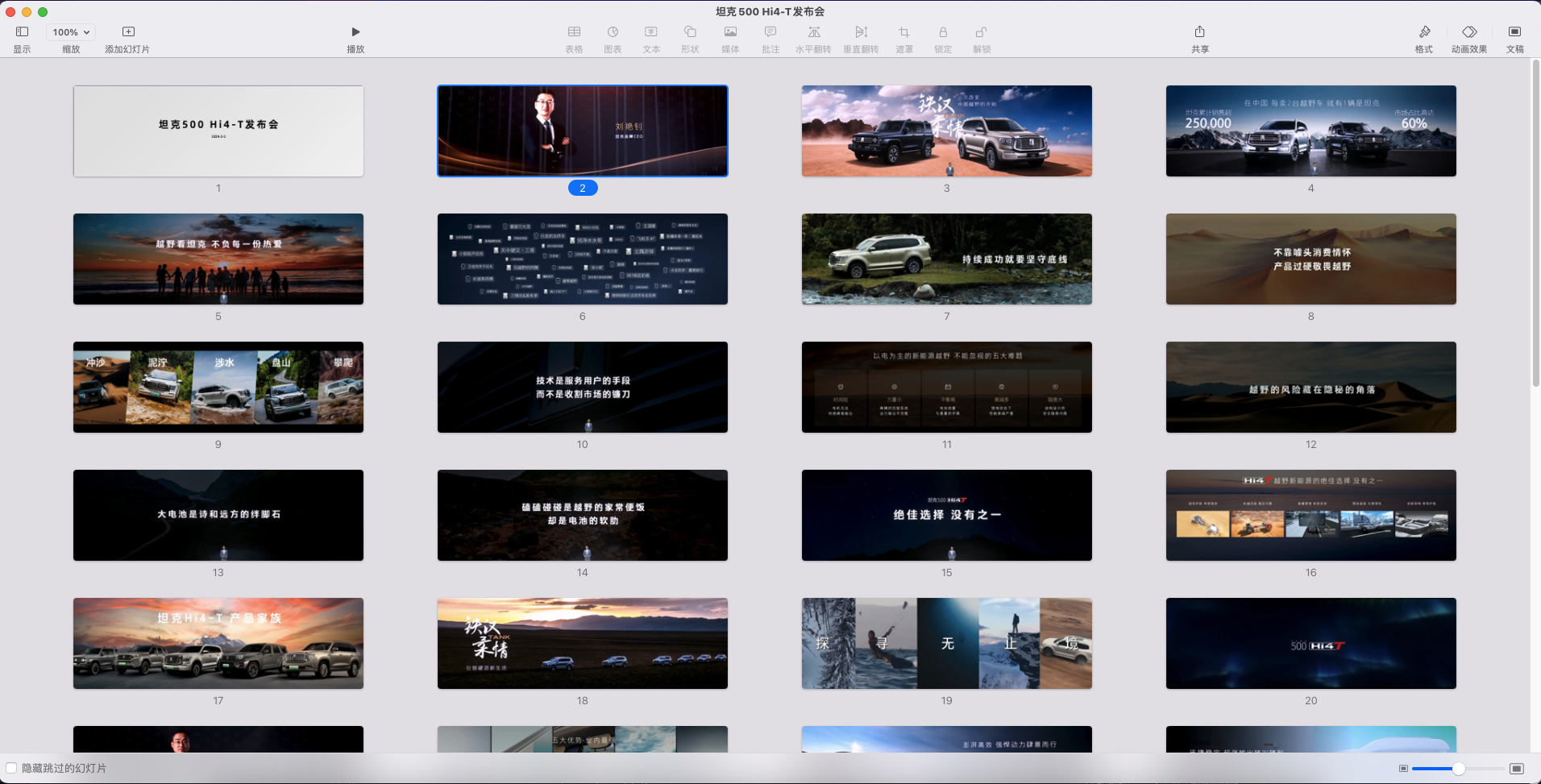Select slide 11 thumbnail 五大难题
1541x784 pixels.
pos(947,388)
